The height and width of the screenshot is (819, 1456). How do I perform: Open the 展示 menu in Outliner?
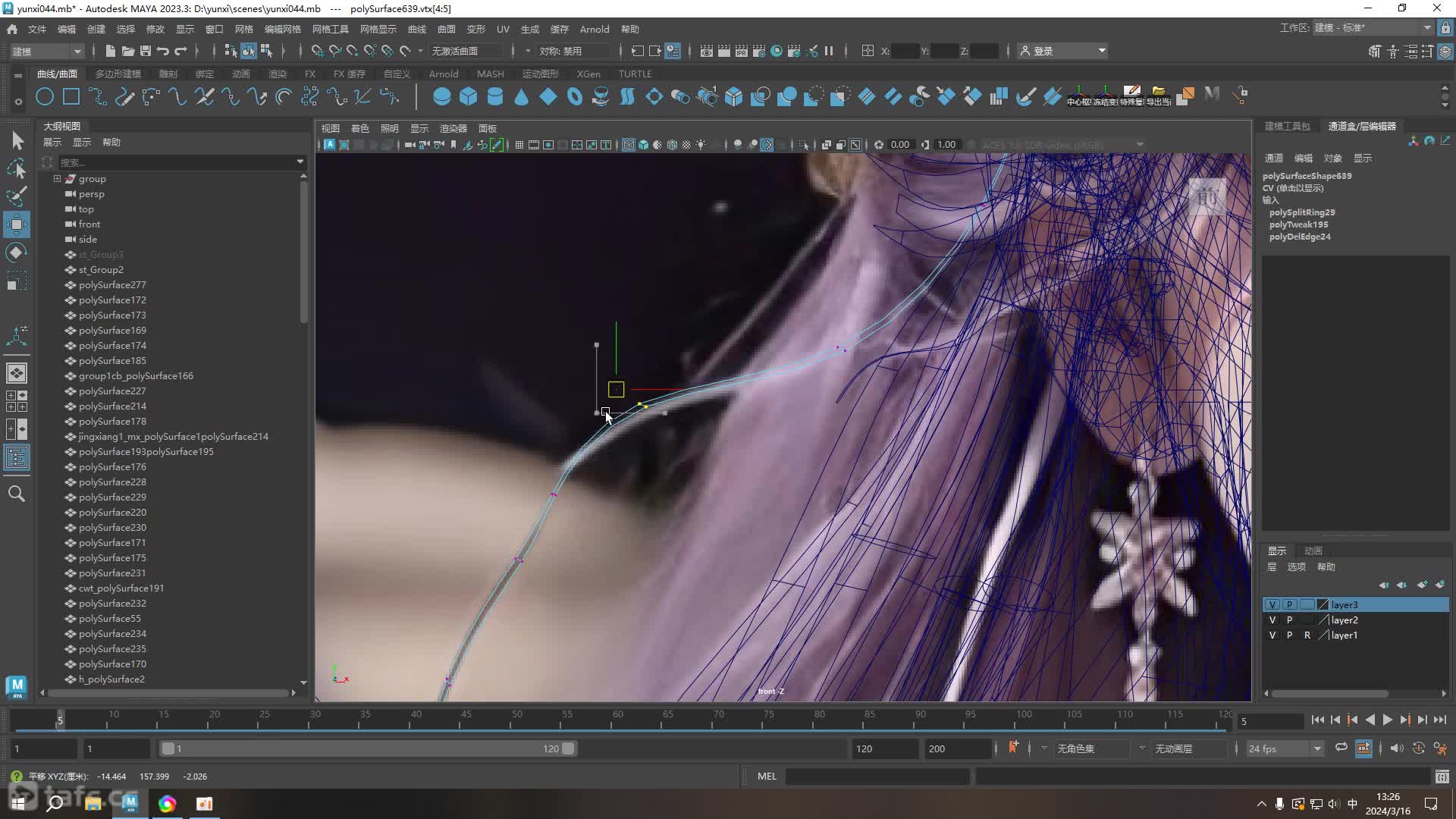click(x=52, y=142)
